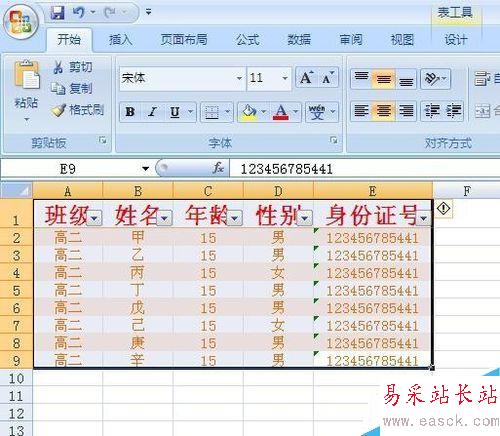
Task: Toggle align text right
Action: (406, 111)
